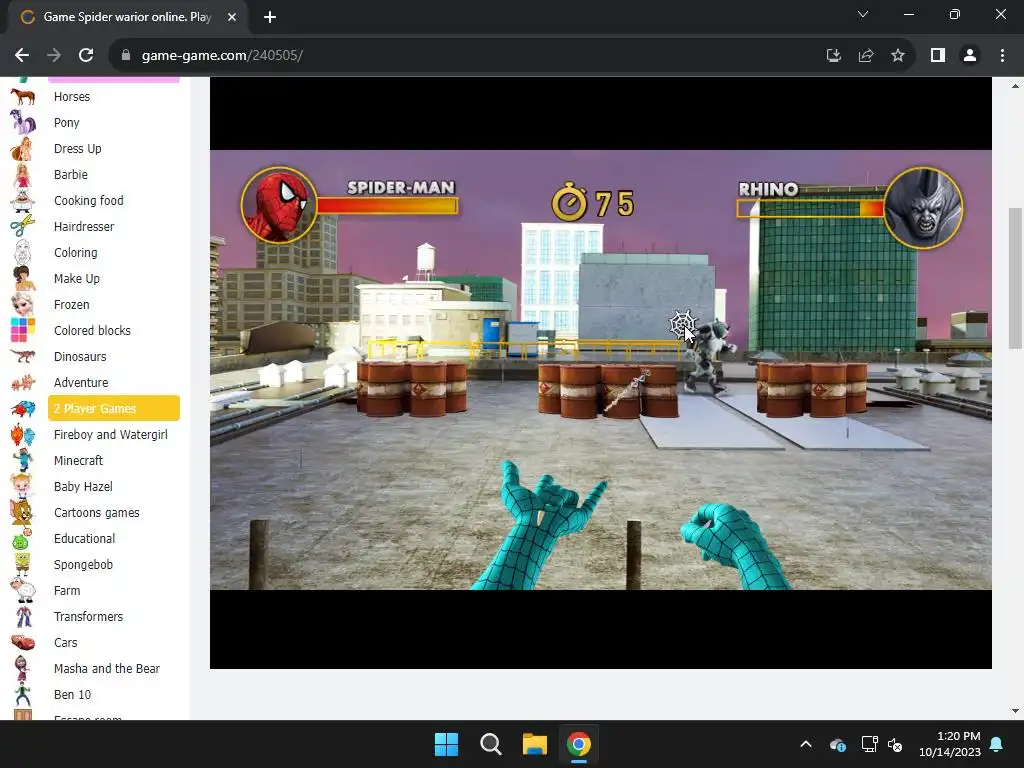1024x768 pixels.
Task: Click the Masha and the Bear icon
Action: pos(22,669)
